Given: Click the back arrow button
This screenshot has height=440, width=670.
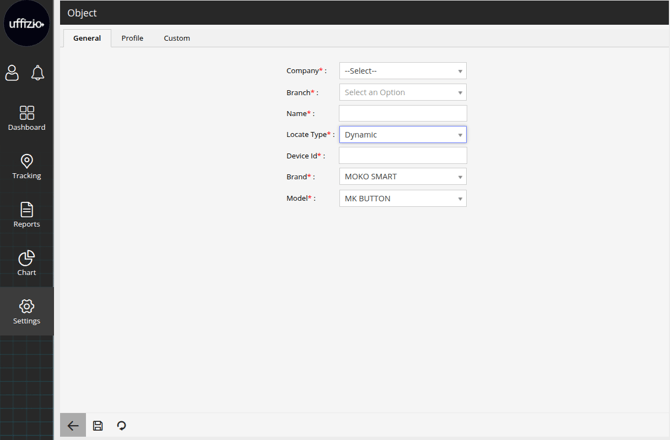Looking at the screenshot, I should [73, 426].
